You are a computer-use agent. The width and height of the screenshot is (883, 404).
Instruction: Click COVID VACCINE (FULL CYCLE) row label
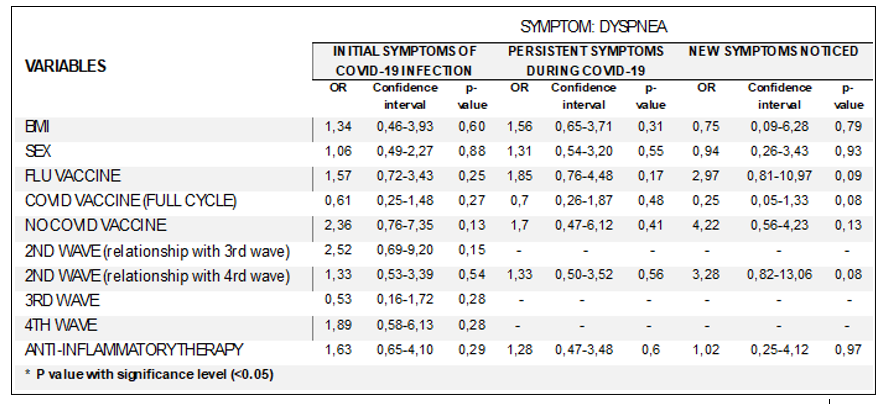tap(130, 201)
